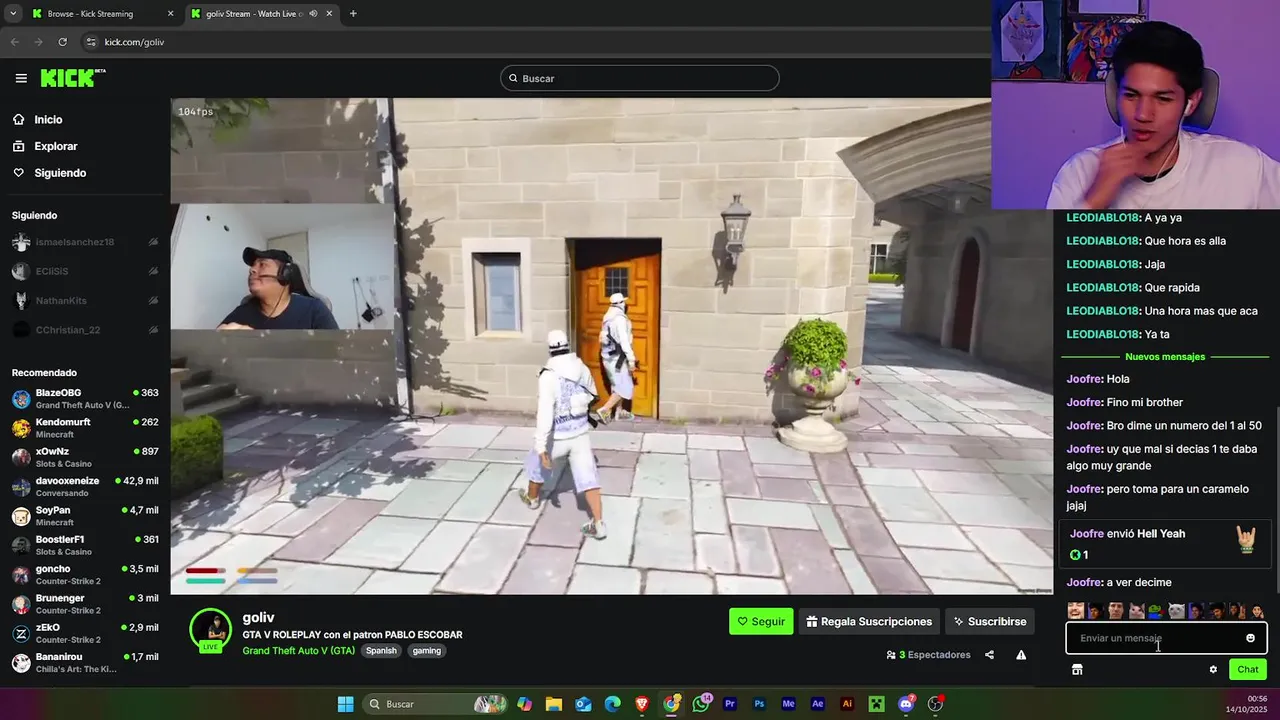Click the green Seguir button
This screenshot has height=720, width=1280.
(761, 621)
